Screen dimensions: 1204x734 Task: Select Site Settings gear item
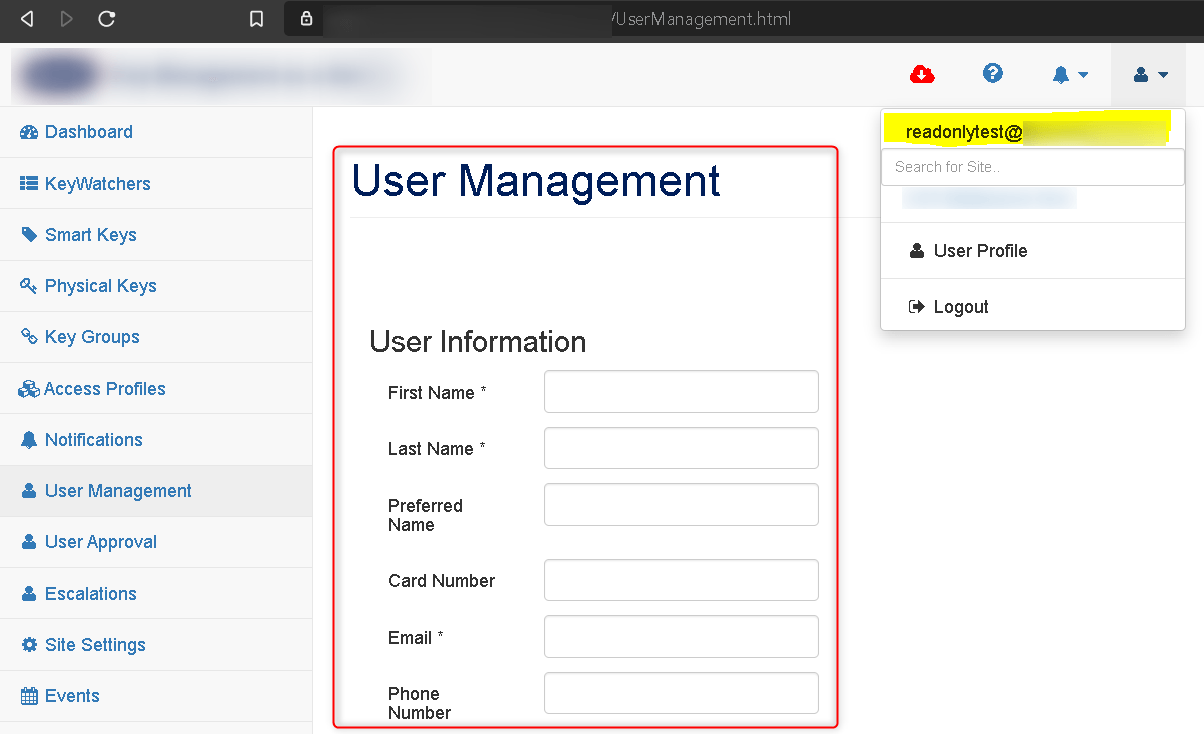point(95,645)
